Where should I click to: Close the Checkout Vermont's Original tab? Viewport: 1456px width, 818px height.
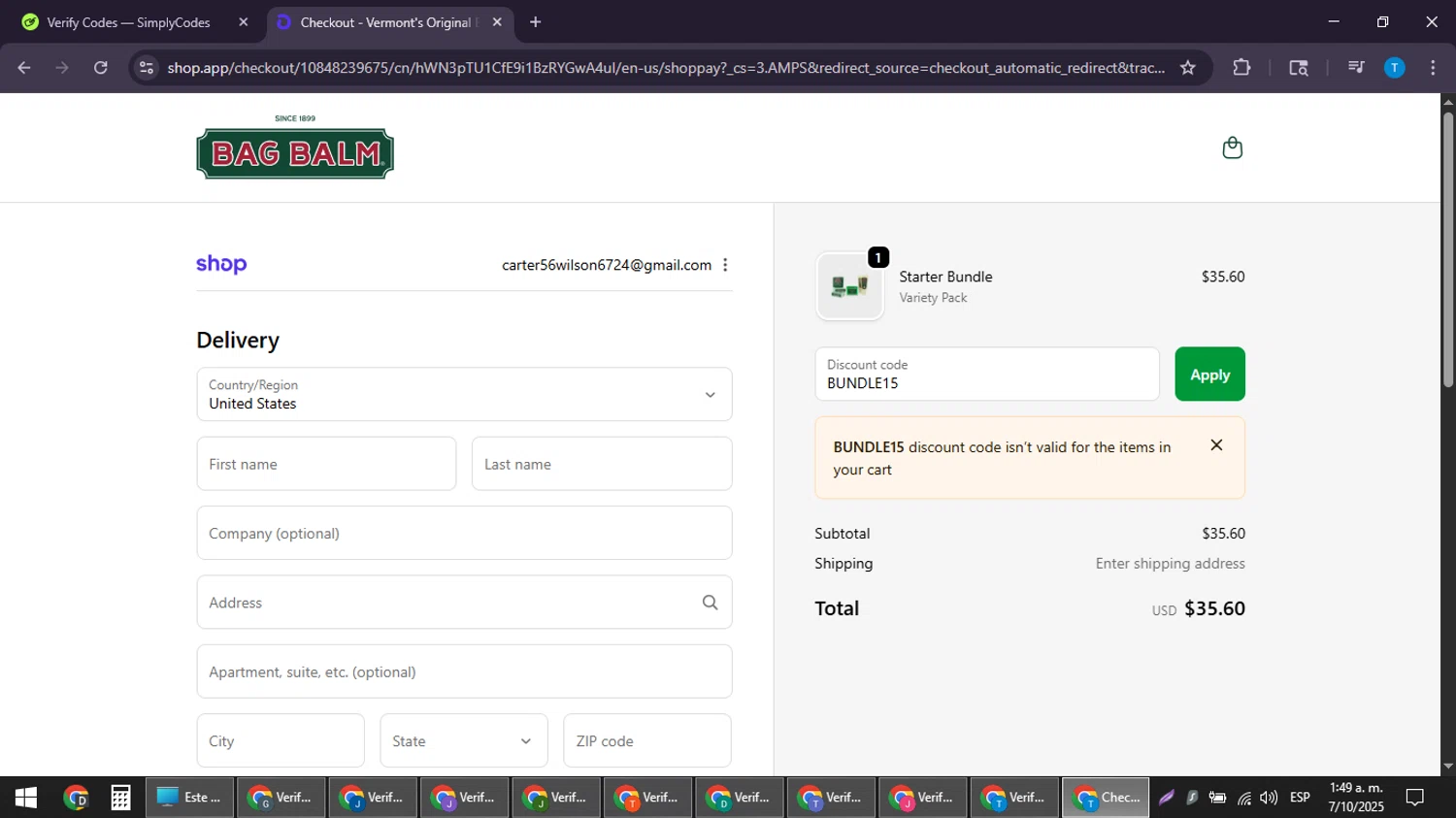(497, 22)
